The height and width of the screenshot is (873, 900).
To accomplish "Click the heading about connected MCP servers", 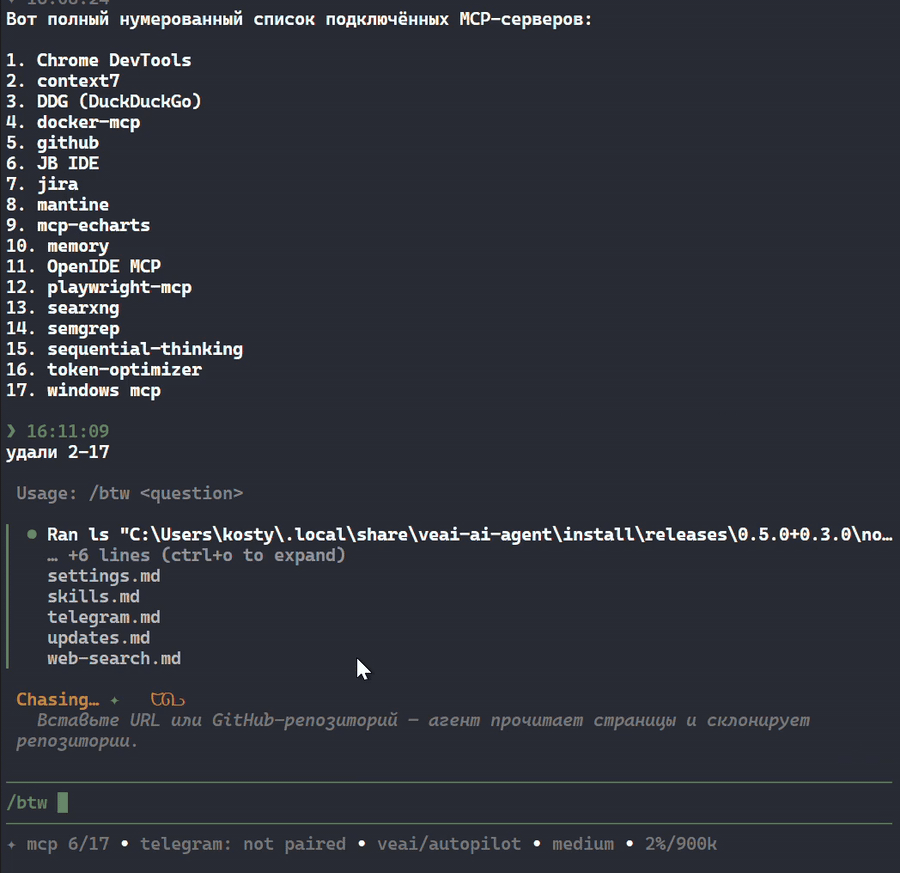I will (298, 19).
